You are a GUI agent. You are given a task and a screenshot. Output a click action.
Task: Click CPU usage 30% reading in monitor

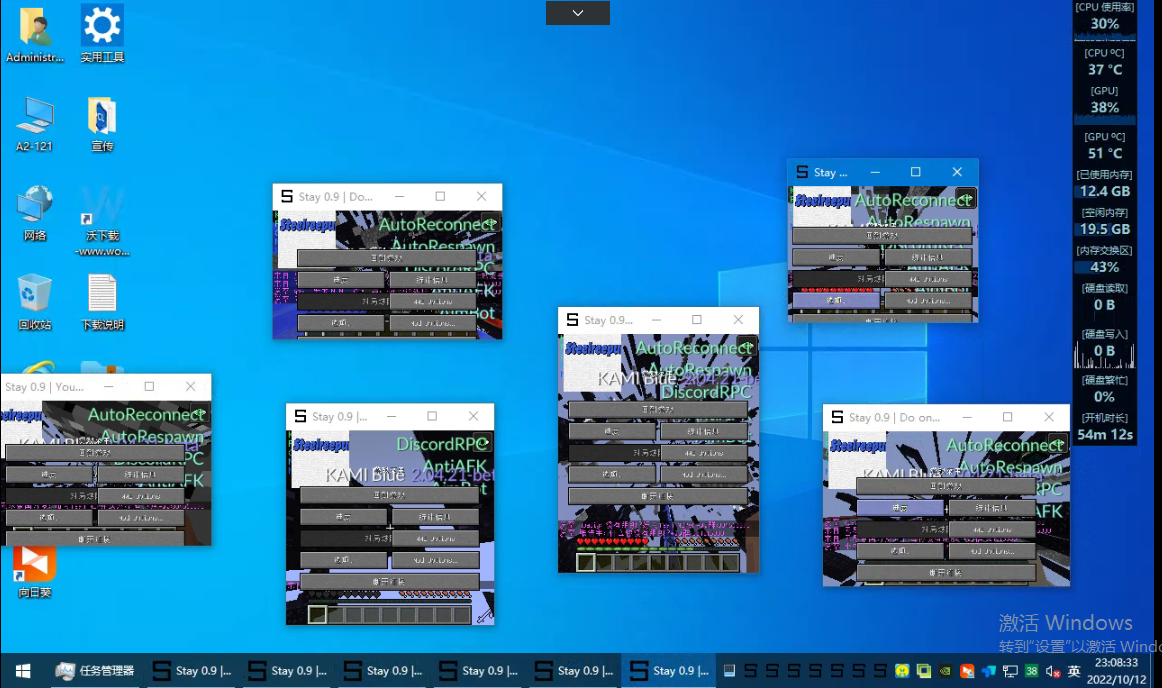(1104, 24)
